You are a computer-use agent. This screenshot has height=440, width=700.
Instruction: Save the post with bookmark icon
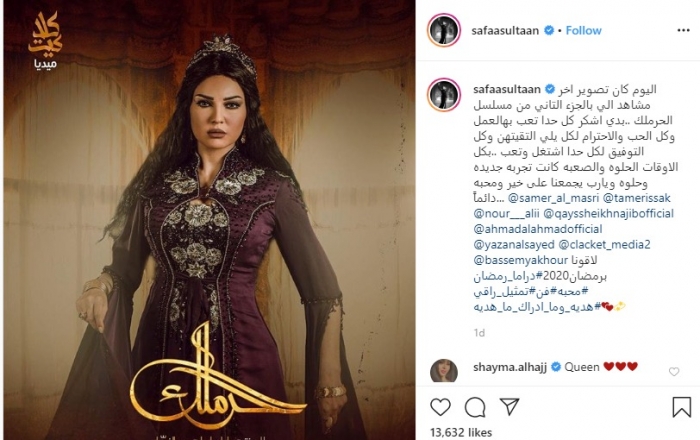pos(681,407)
